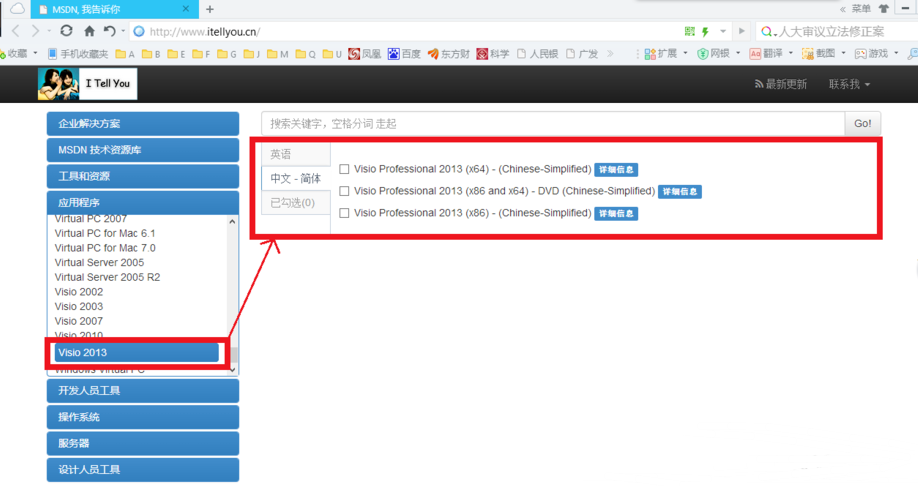Viewport: 918px width, 486px height.
Task: Tick Visio Professional 2013 (x86) checkbox
Action: (x=344, y=213)
